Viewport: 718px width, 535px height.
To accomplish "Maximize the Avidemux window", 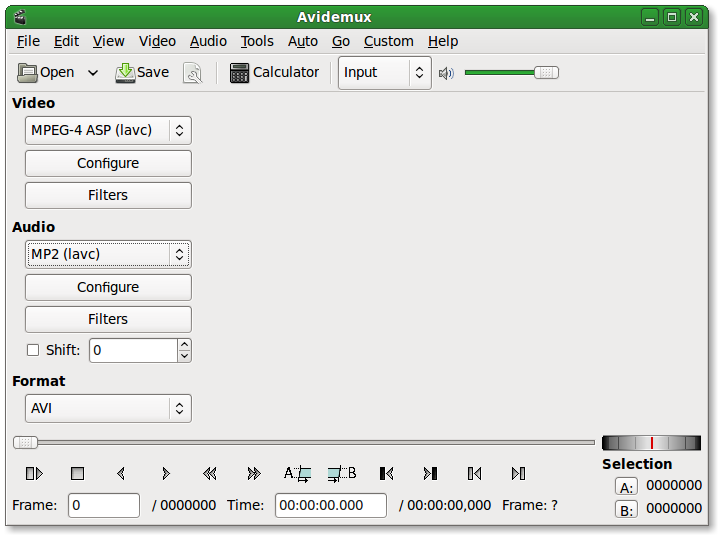I will click(672, 17).
